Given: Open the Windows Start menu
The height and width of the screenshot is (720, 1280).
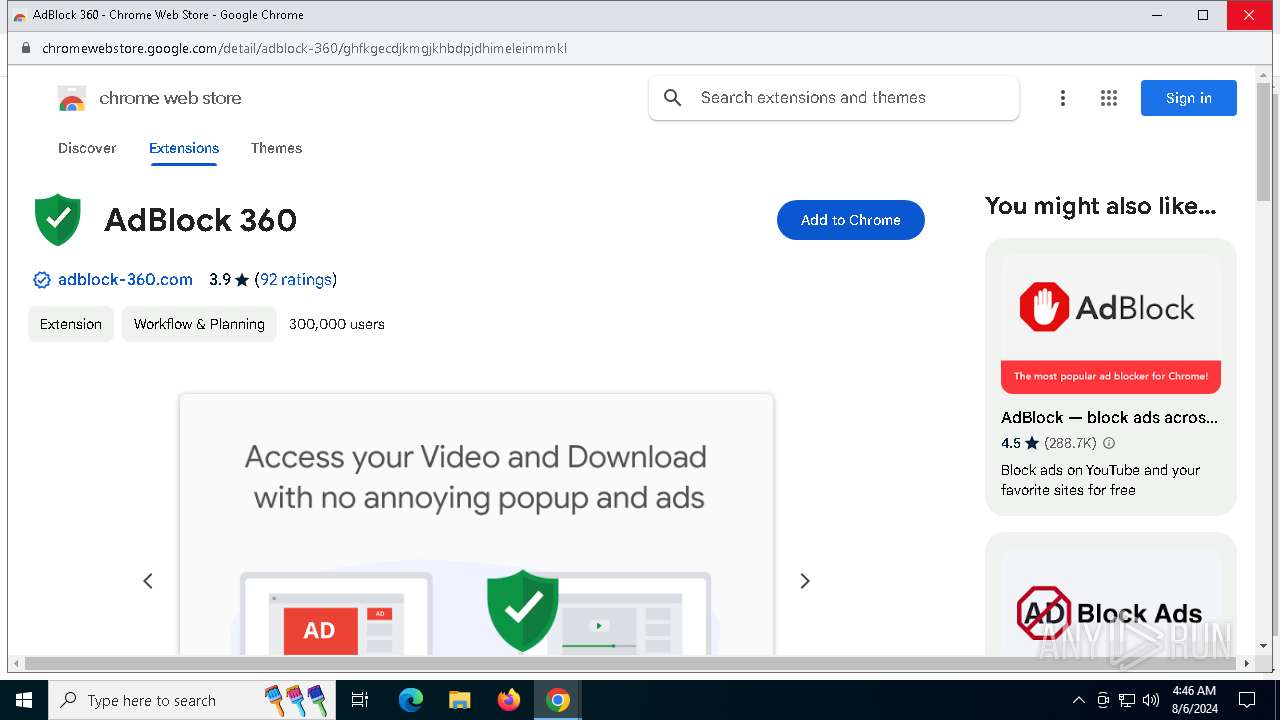Looking at the screenshot, I should (24, 700).
